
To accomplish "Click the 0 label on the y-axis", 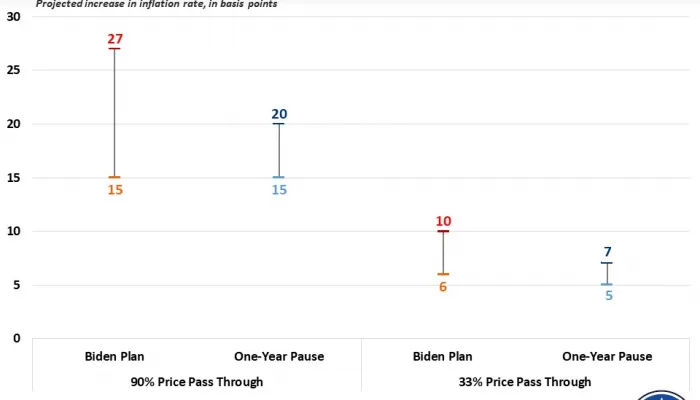I will click(17, 339).
